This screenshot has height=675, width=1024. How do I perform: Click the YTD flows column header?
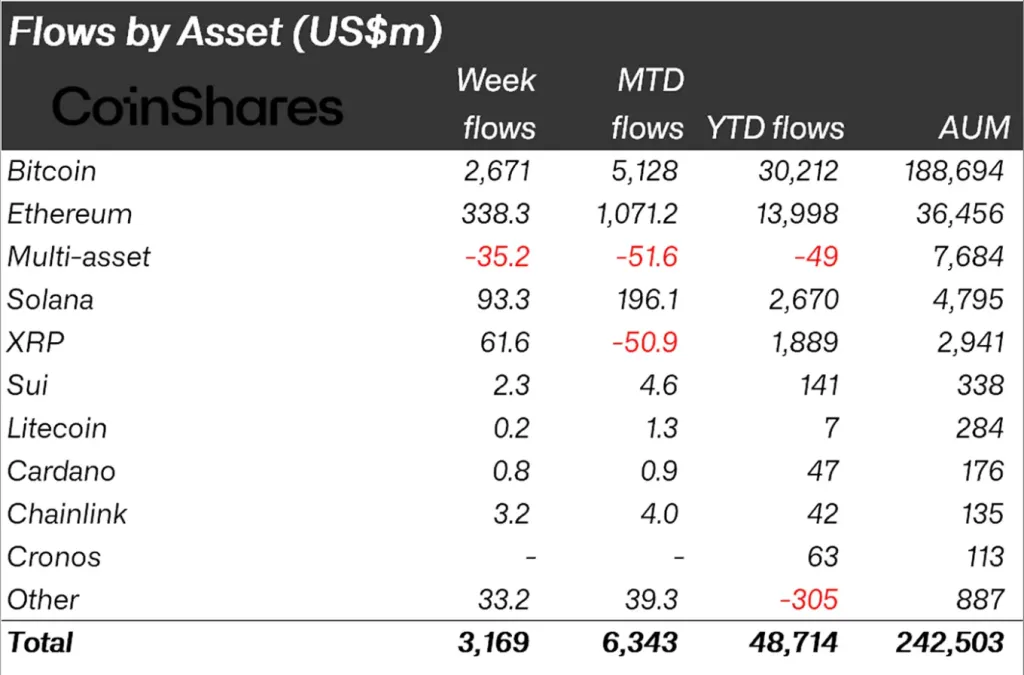[775, 128]
